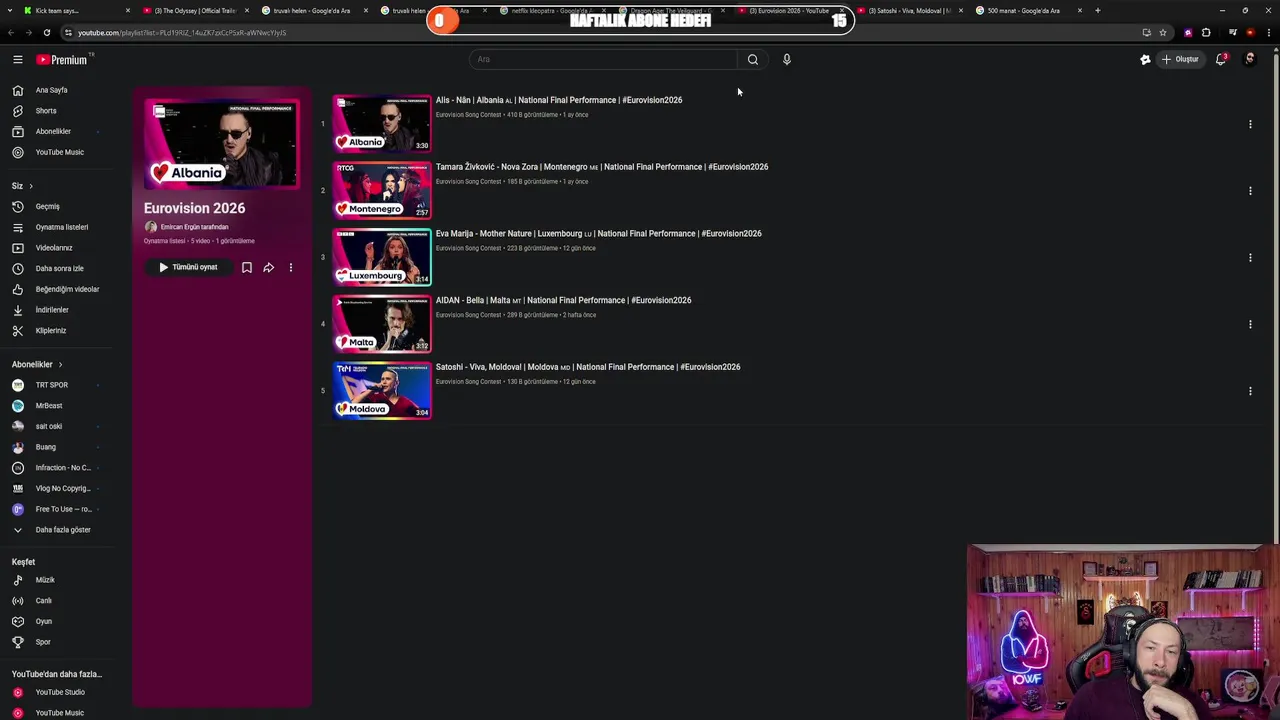The height and width of the screenshot is (720, 1280).
Task: Switch to 500 manat Google tab
Action: coord(1030,10)
